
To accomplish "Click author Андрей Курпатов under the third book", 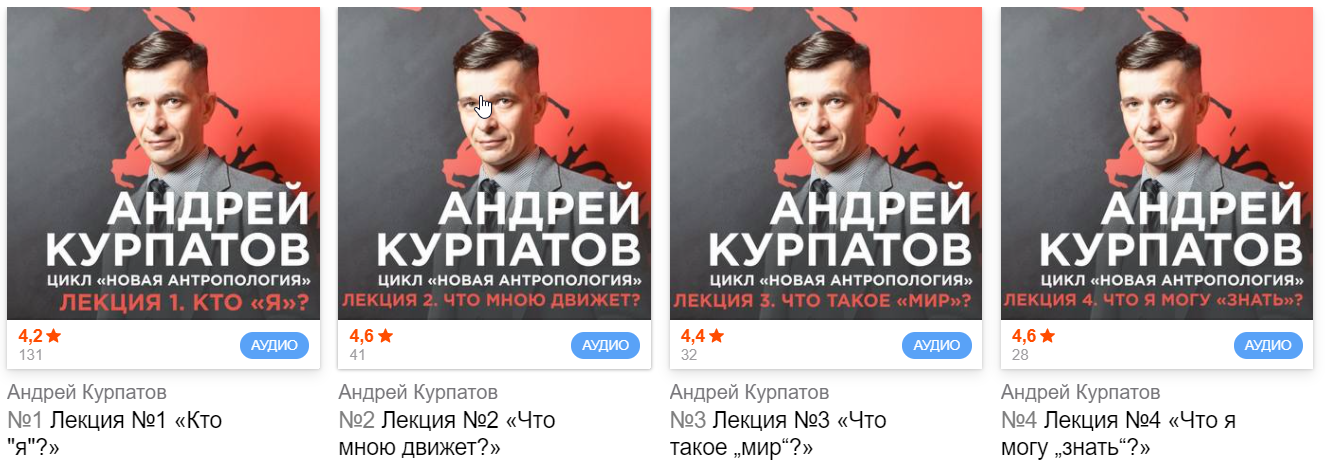I will click(750, 392).
